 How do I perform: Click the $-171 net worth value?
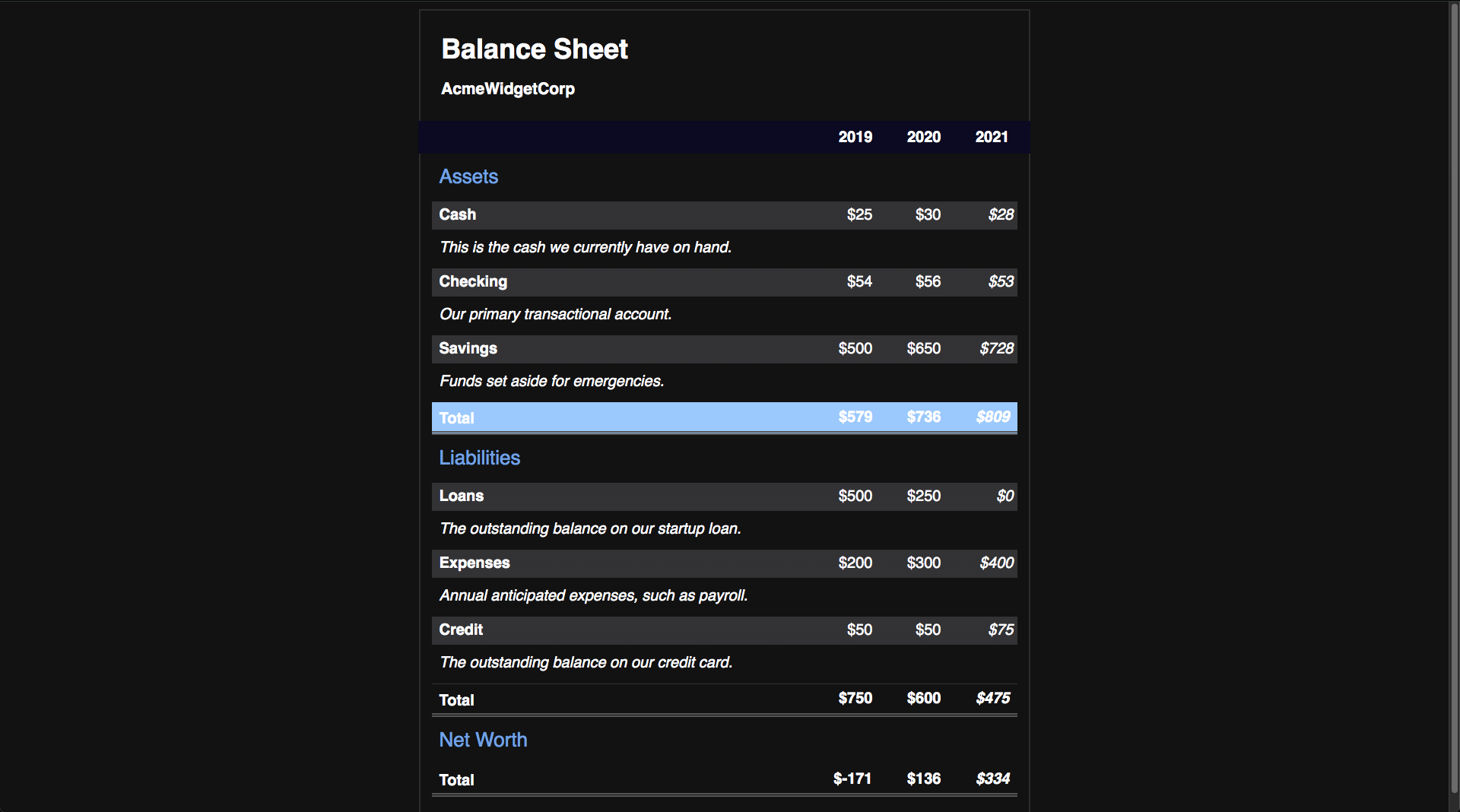[x=852, y=779]
